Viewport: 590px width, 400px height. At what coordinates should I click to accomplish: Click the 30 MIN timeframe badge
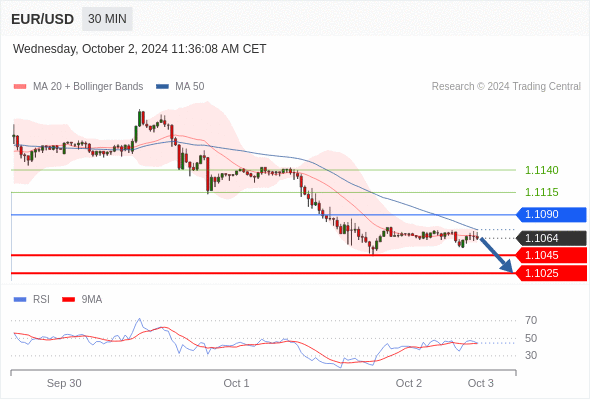coord(107,19)
